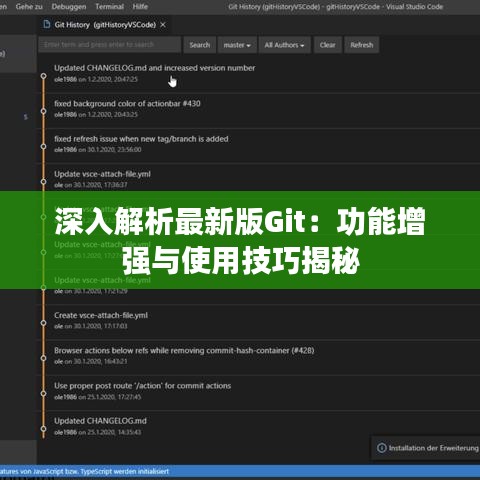This screenshot has height=480, width=480.
Task: Open commit 'Update vsce-attach-file.yml' at 17:36:37
Action: click(102, 174)
